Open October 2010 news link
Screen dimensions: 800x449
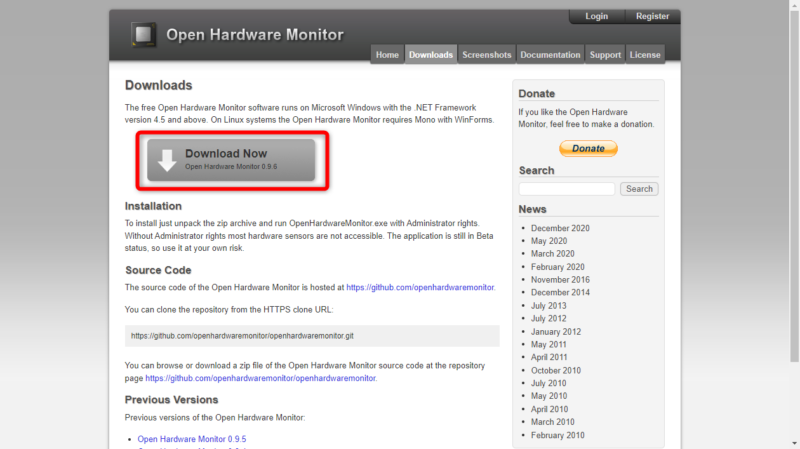[556, 370]
